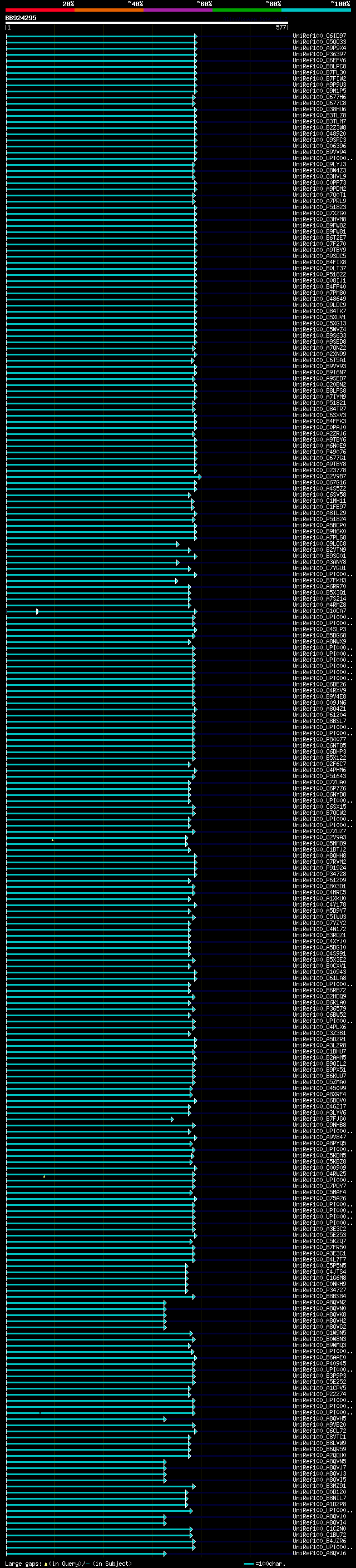Choose hit UniRef100_B4JZR6

pos(319,1541)
